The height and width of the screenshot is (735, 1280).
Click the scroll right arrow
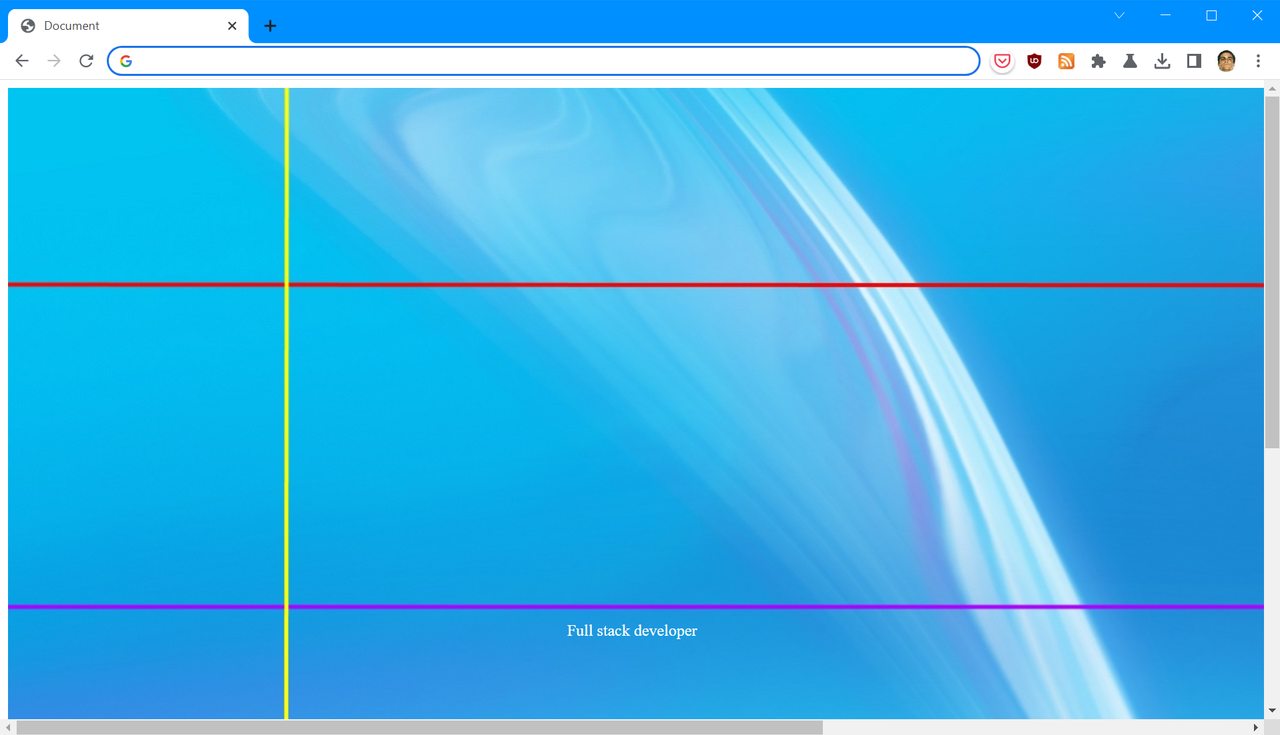click(1256, 727)
